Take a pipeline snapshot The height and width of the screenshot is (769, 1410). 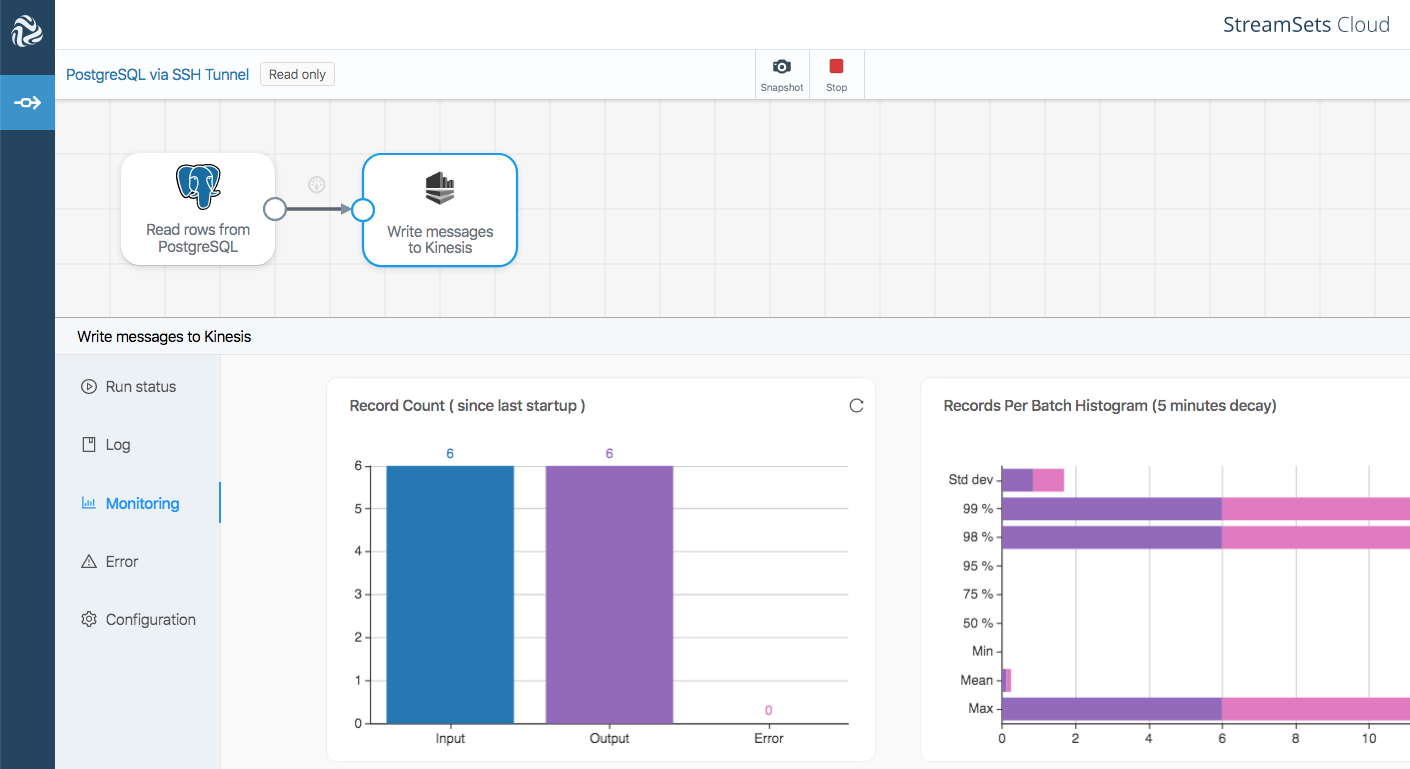tap(782, 75)
